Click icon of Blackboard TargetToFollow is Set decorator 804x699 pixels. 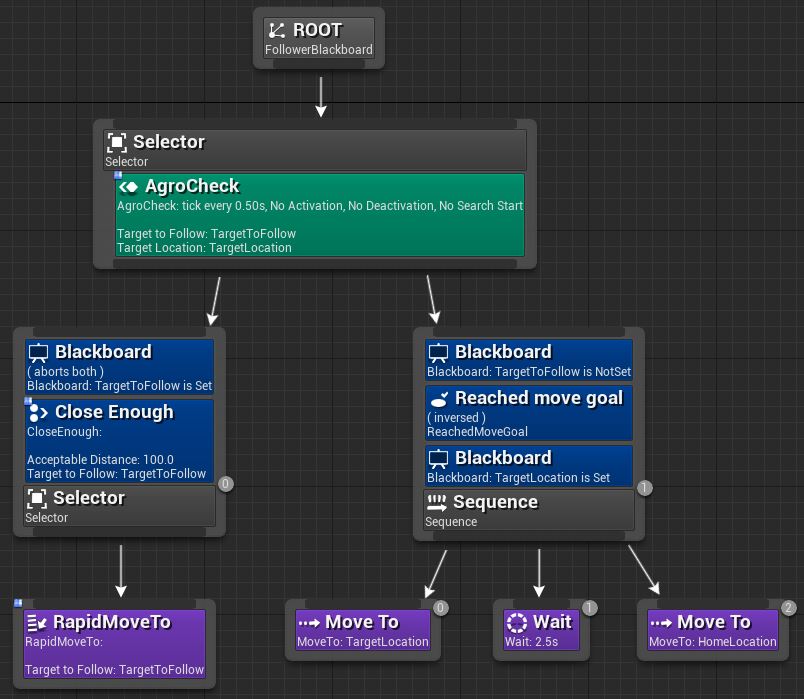click(38, 352)
